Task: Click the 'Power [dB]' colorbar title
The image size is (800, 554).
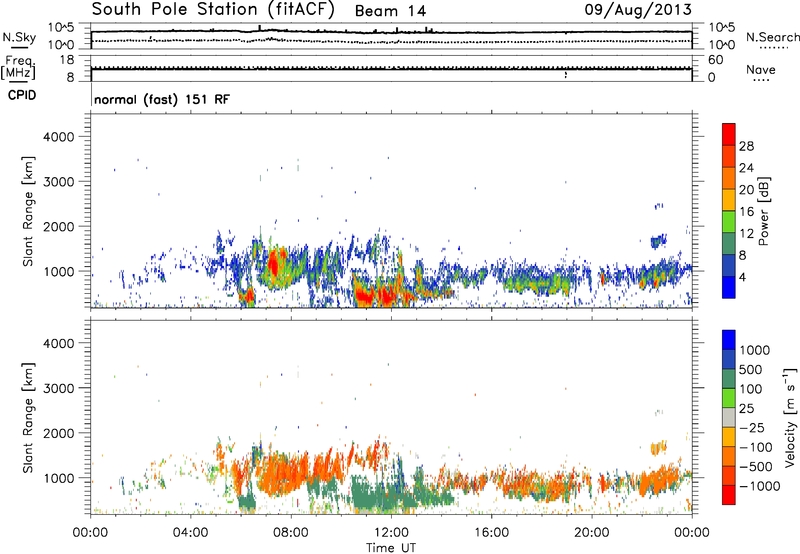Action: 763,211
